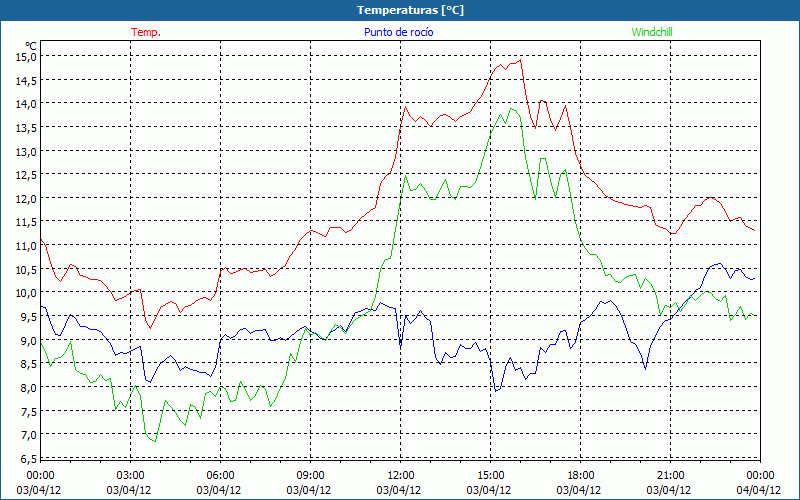This screenshot has width=800, height=500.
Task: Click the 9,0 y-axis value
Action: click(30, 340)
